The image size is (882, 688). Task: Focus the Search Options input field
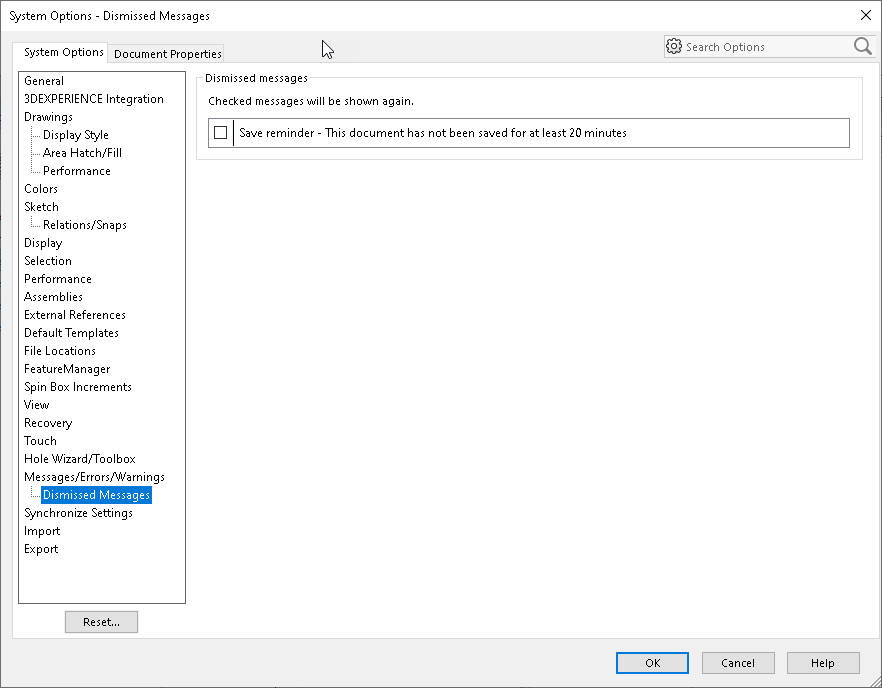pos(767,47)
